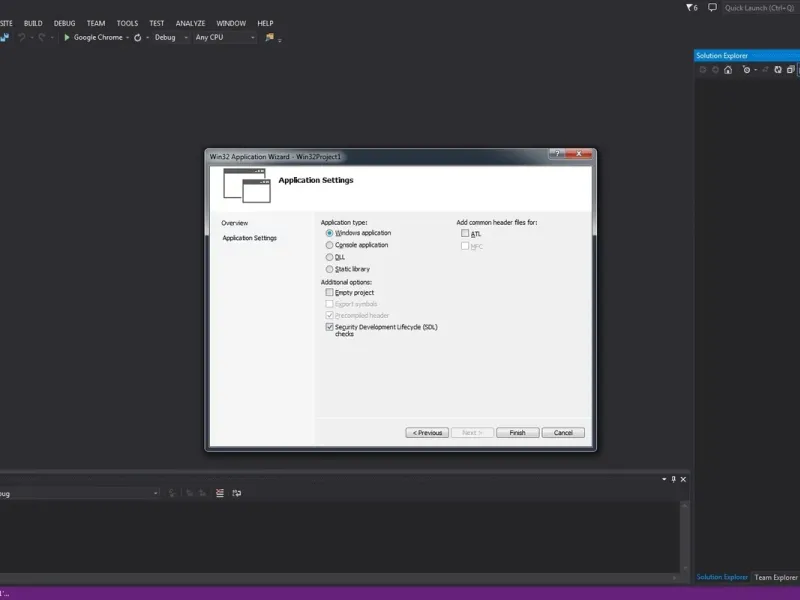800x600 pixels.
Task: Click the Previous button in wizard
Action: coord(427,433)
